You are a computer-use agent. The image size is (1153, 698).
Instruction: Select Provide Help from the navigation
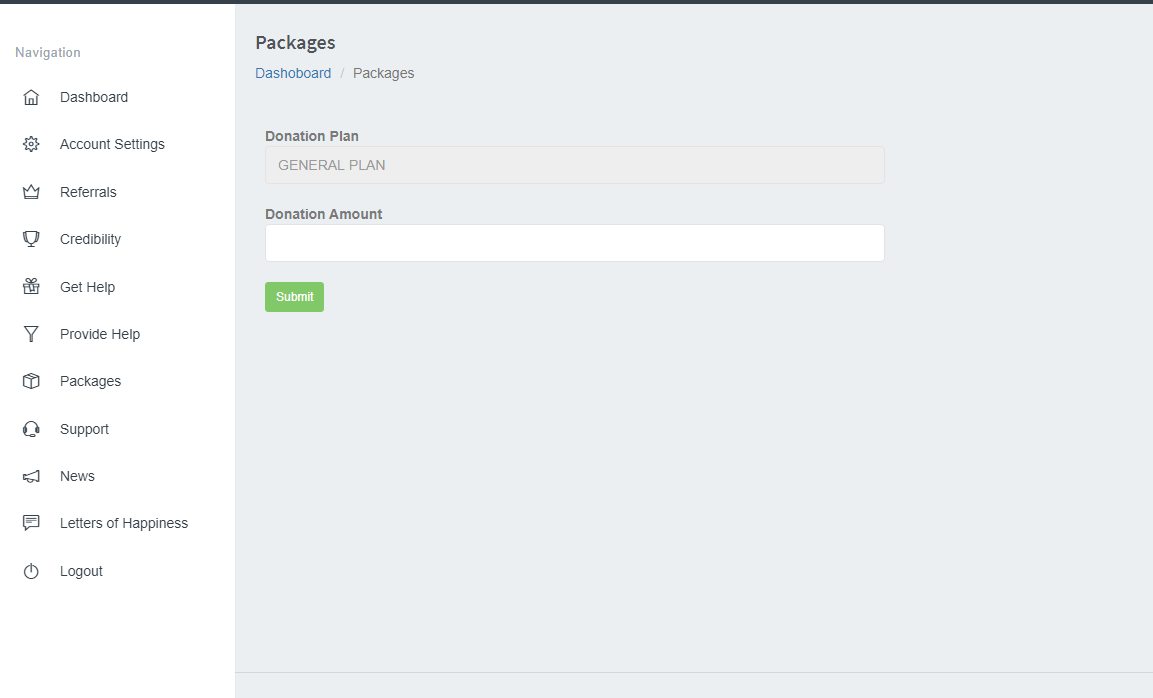[100, 334]
